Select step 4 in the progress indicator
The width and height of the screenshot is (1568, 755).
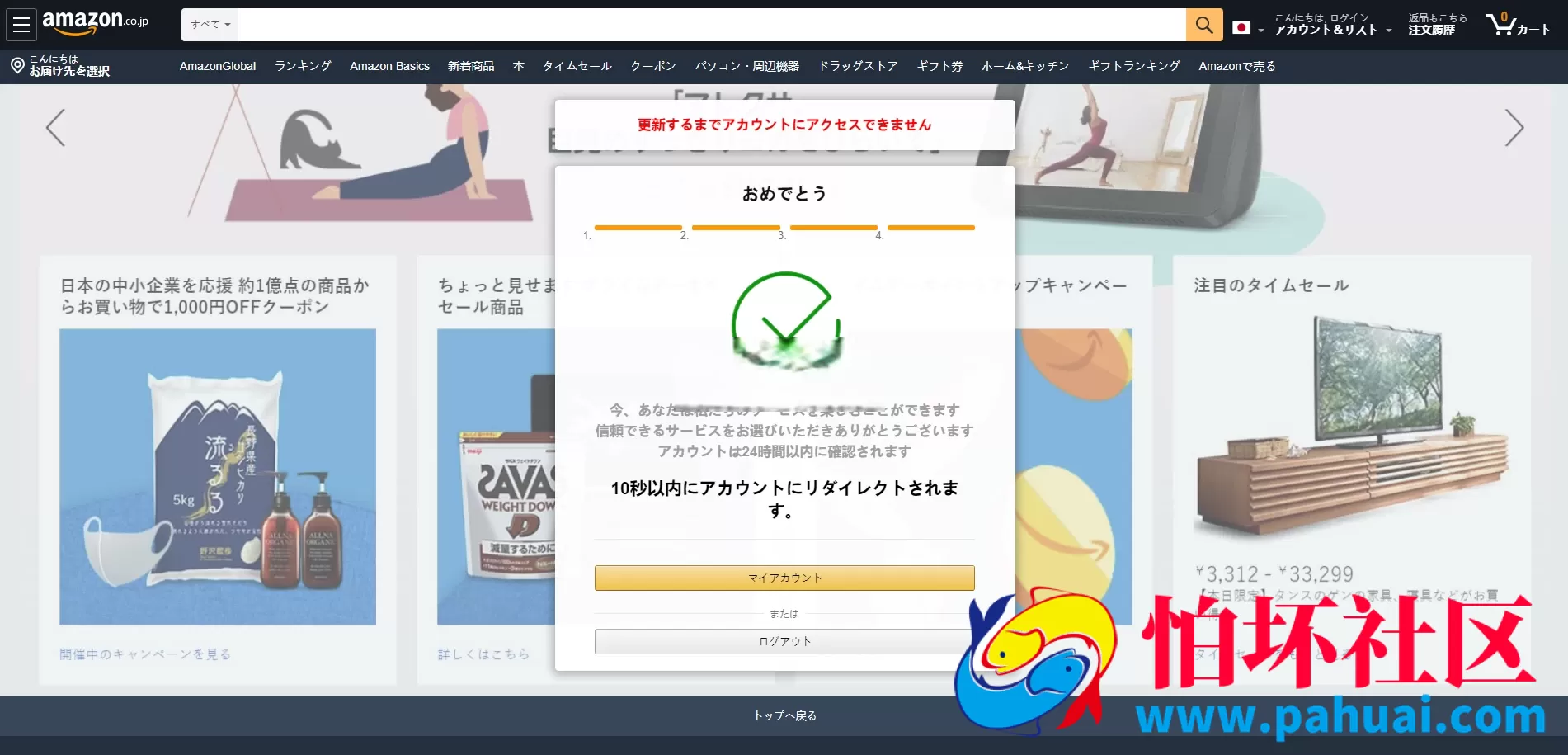point(931,228)
